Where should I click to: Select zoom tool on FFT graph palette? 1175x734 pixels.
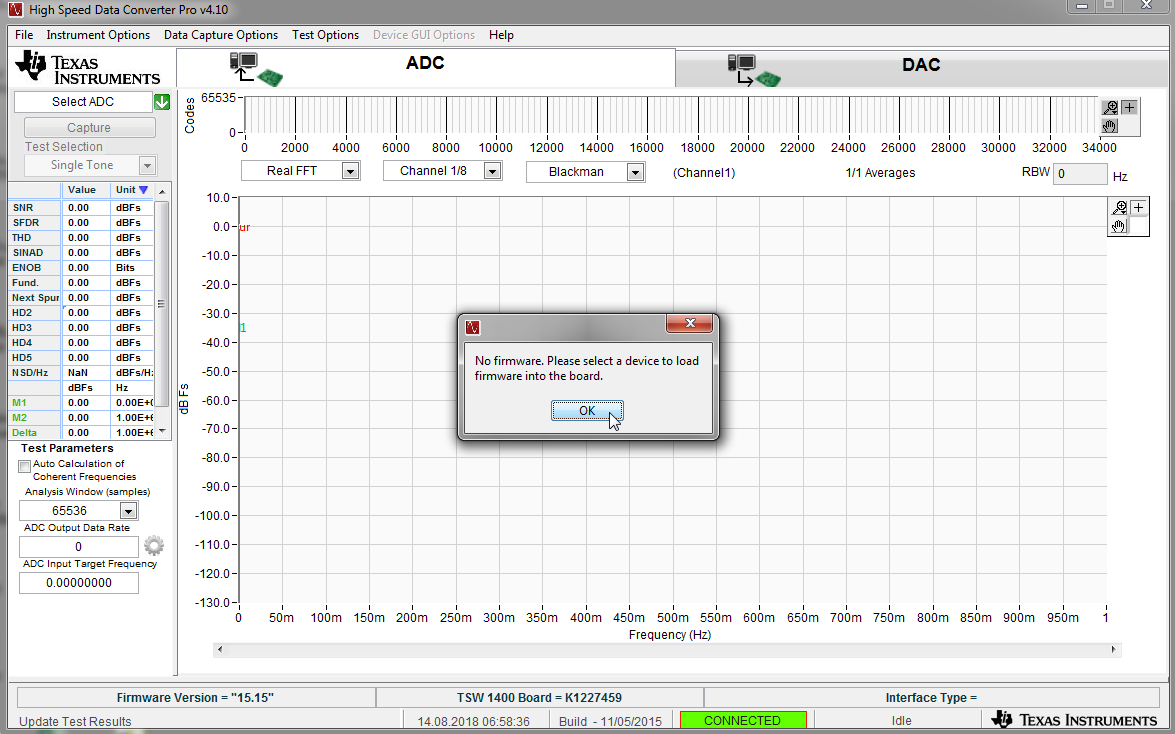(x=1120, y=208)
